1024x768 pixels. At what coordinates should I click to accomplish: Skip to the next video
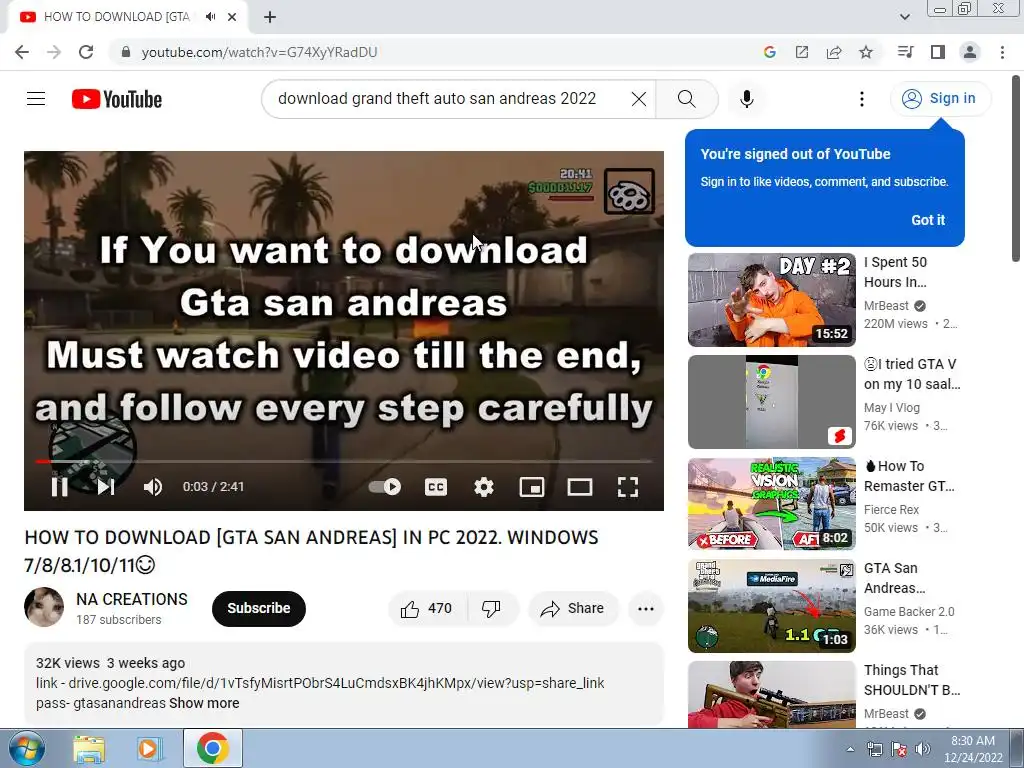tap(106, 487)
